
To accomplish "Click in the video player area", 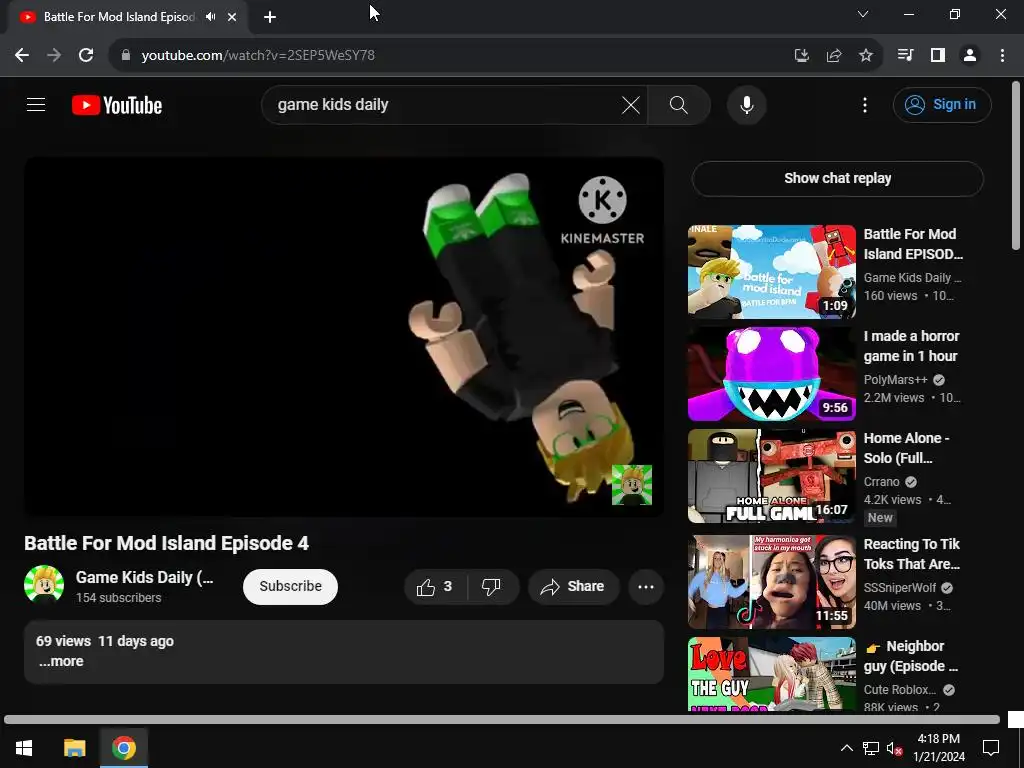I will [344, 336].
